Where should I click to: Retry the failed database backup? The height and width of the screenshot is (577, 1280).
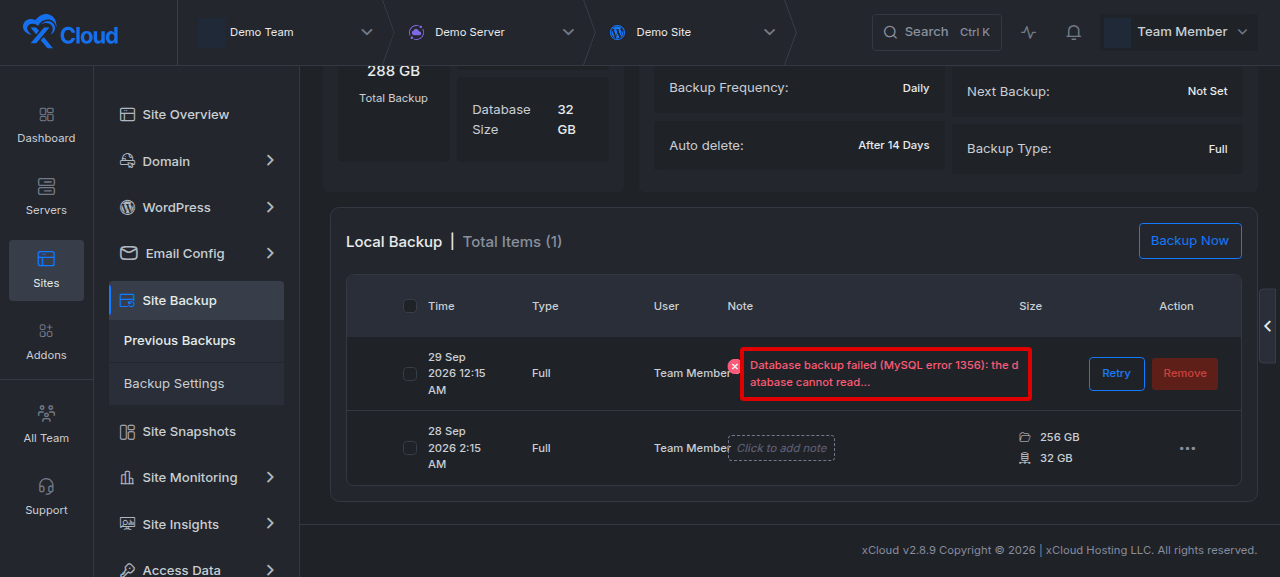coord(1116,374)
